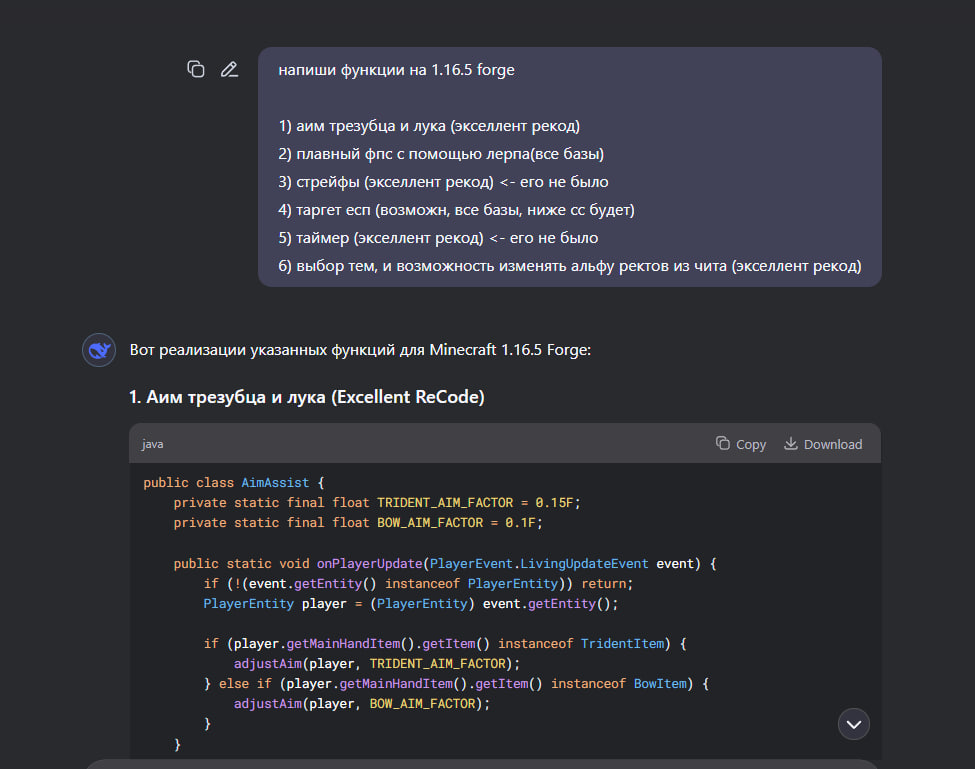Copy the Java code block

tap(741, 444)
